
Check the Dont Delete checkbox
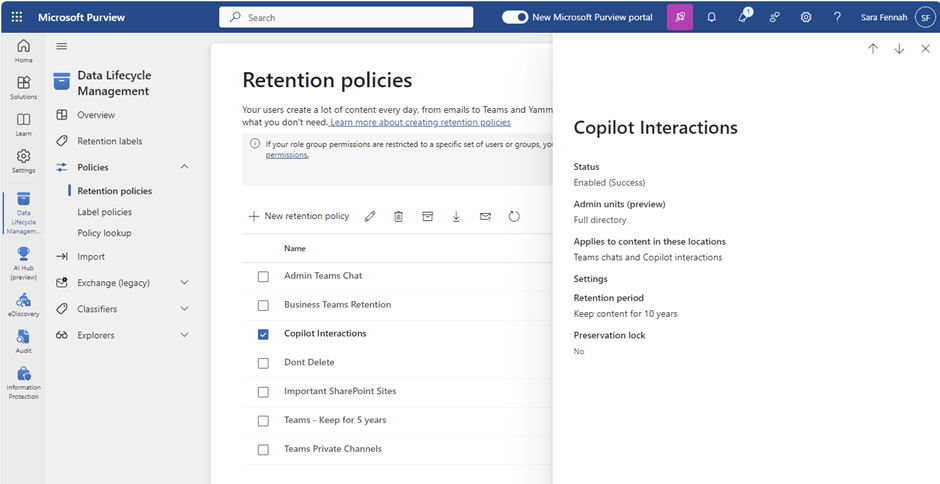263,363
